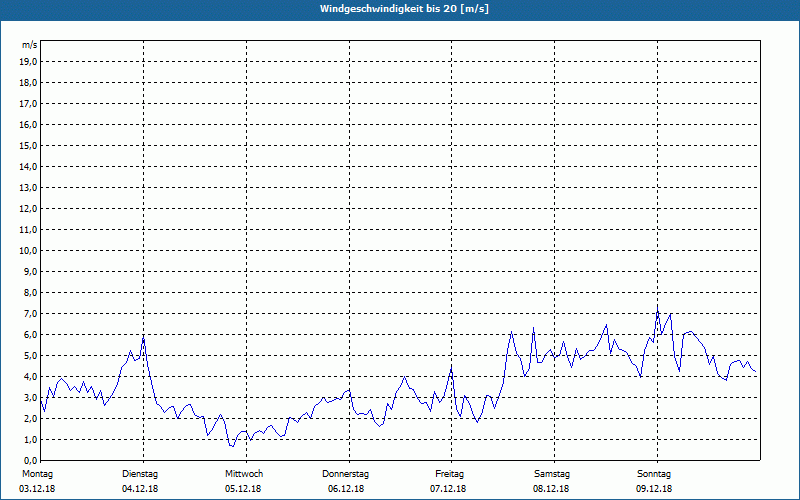Click the 12,0 y-axis label
Viewport: 800px width, 500px height.
coord(29,209)
